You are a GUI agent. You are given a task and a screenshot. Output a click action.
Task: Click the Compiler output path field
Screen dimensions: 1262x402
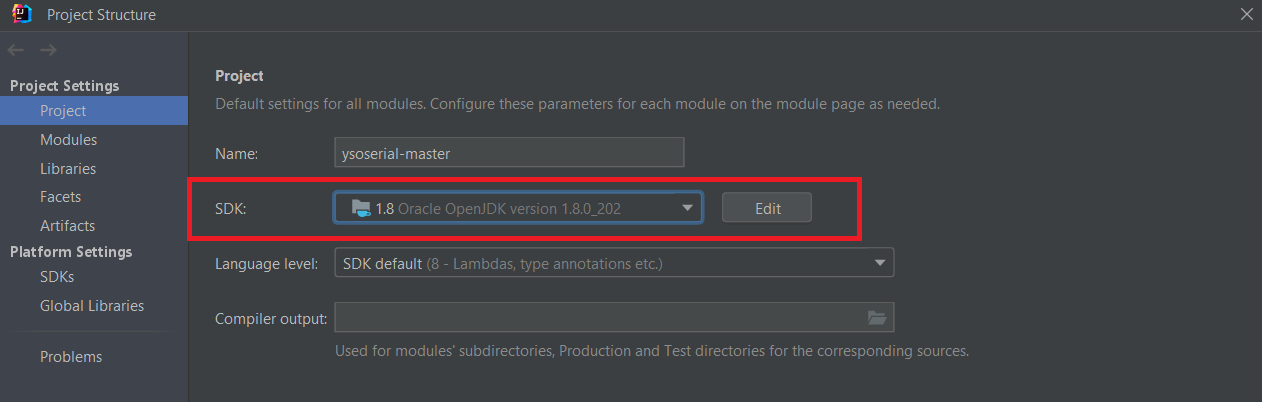click(600, 318)
